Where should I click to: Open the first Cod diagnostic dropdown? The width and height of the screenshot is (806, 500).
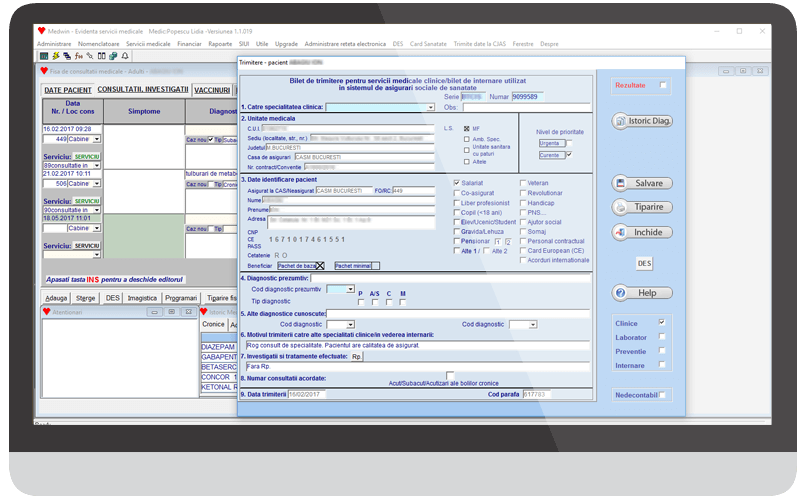pos(351,325)
